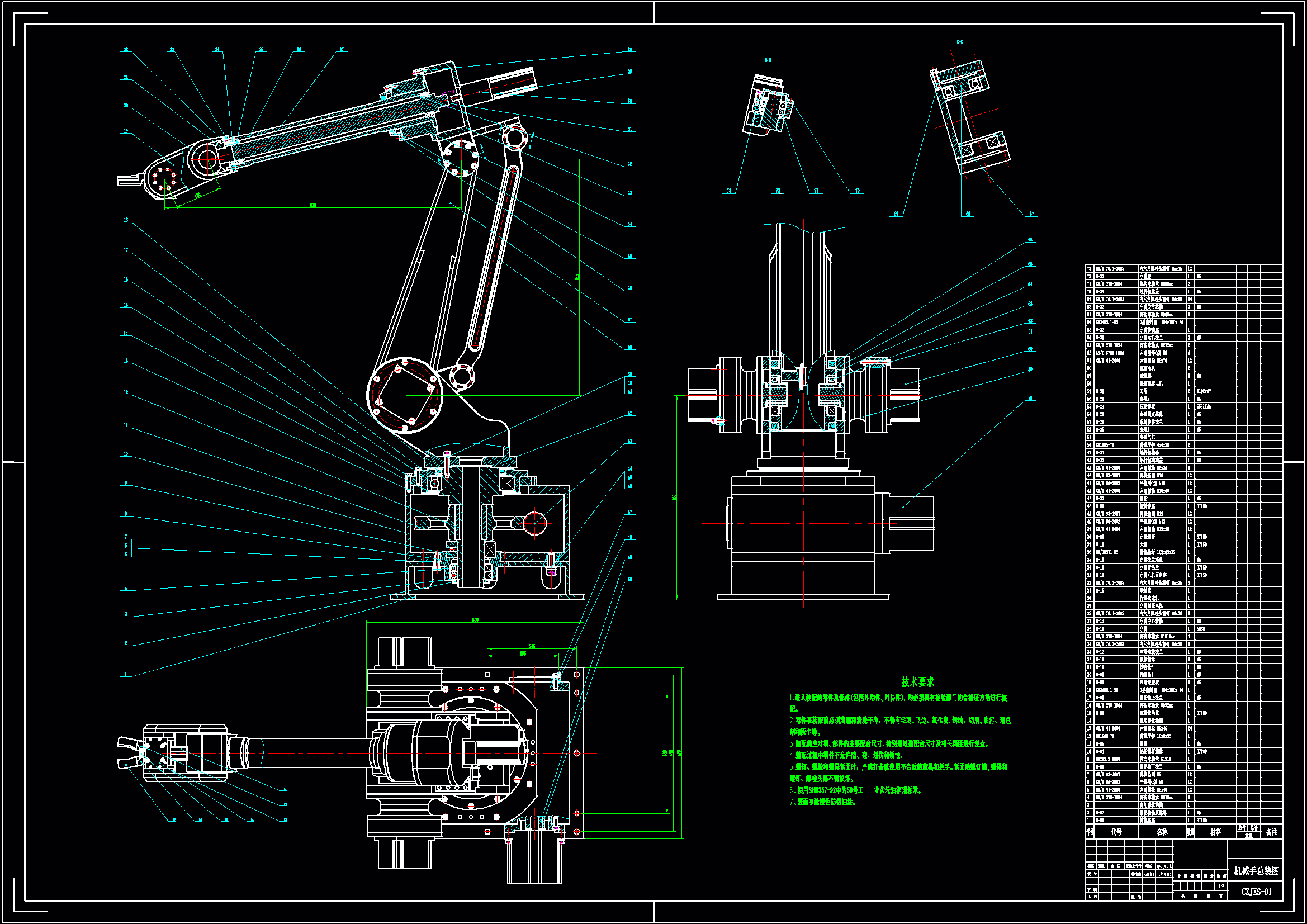Select the CZJXS-01 drawing number
Screen dimensions: 1307x924
click(1256, 892)
